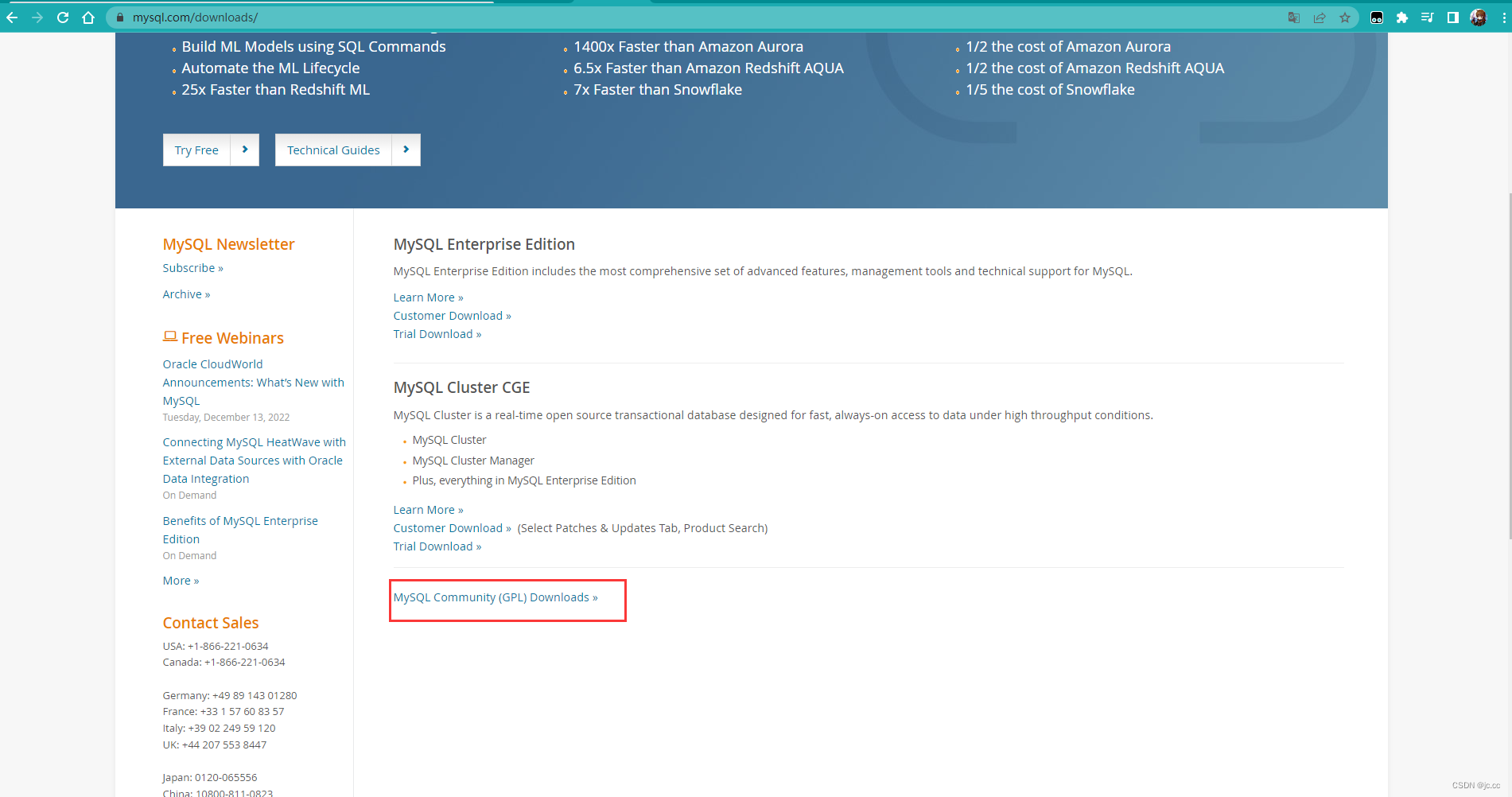Open MySQL Community (GPL) Downloads link
The height and width of the screenshot is (797, 1512).
[x=496, y=597]
